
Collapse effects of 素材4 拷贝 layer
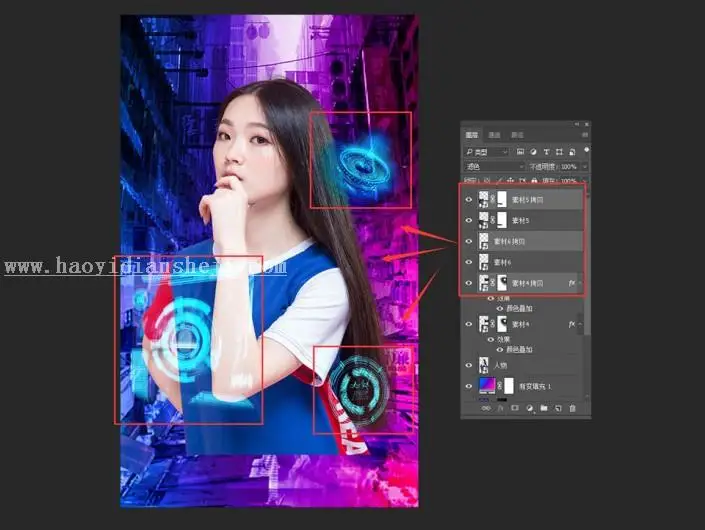580,283
